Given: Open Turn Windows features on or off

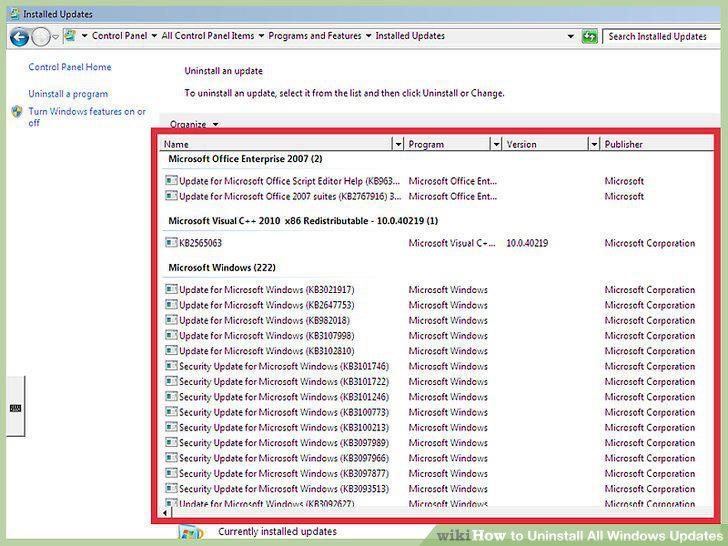Looking at the screenshot, I should (87, 117).
